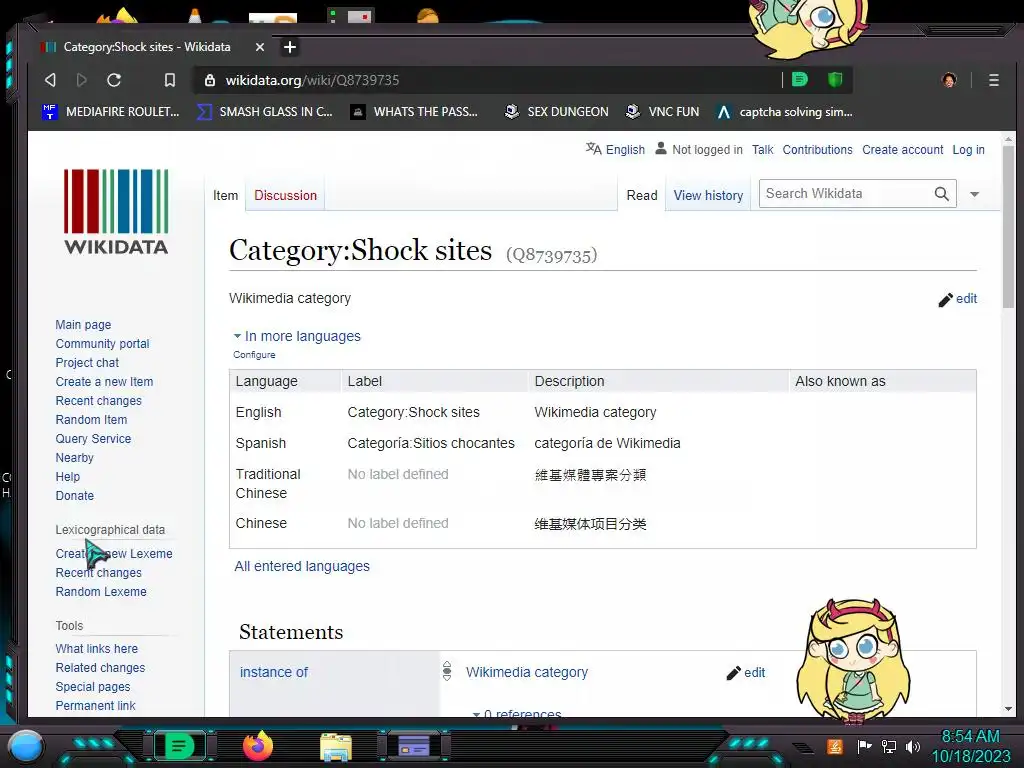Viewport: 1024px width, 768px height.
Task: Expand the 0 references toggle
Action: [x=517, y=714]
